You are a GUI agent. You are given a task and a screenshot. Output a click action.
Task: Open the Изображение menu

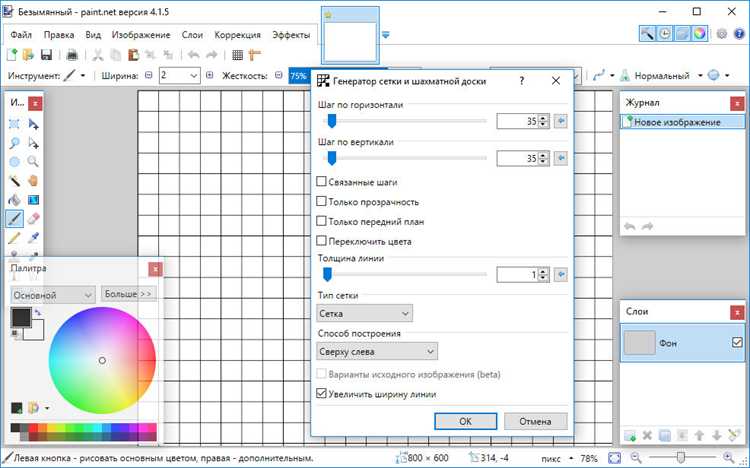[141, 35]
